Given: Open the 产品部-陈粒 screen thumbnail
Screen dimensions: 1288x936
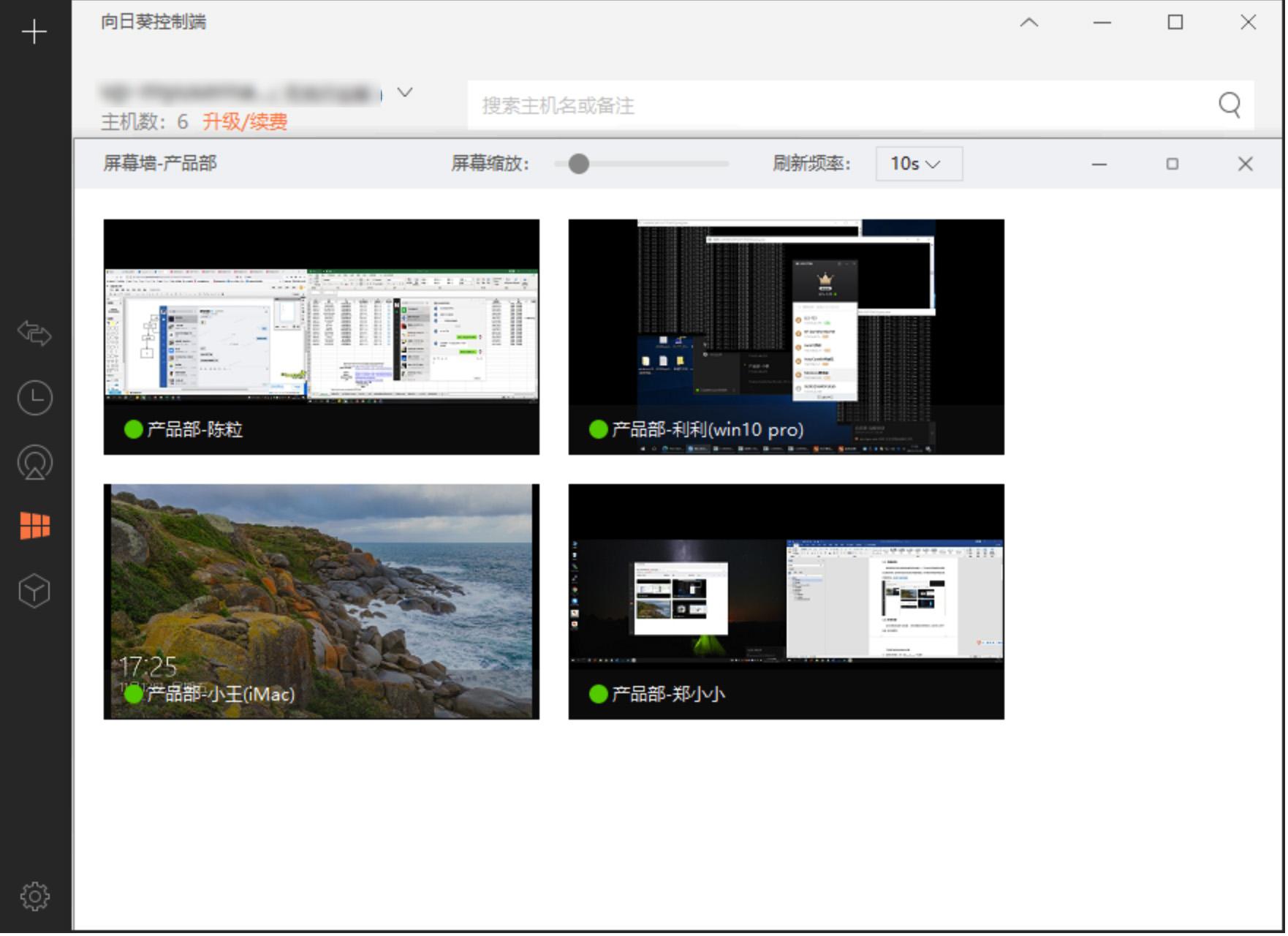Looking at the screenshot, I should pos(322,338).
